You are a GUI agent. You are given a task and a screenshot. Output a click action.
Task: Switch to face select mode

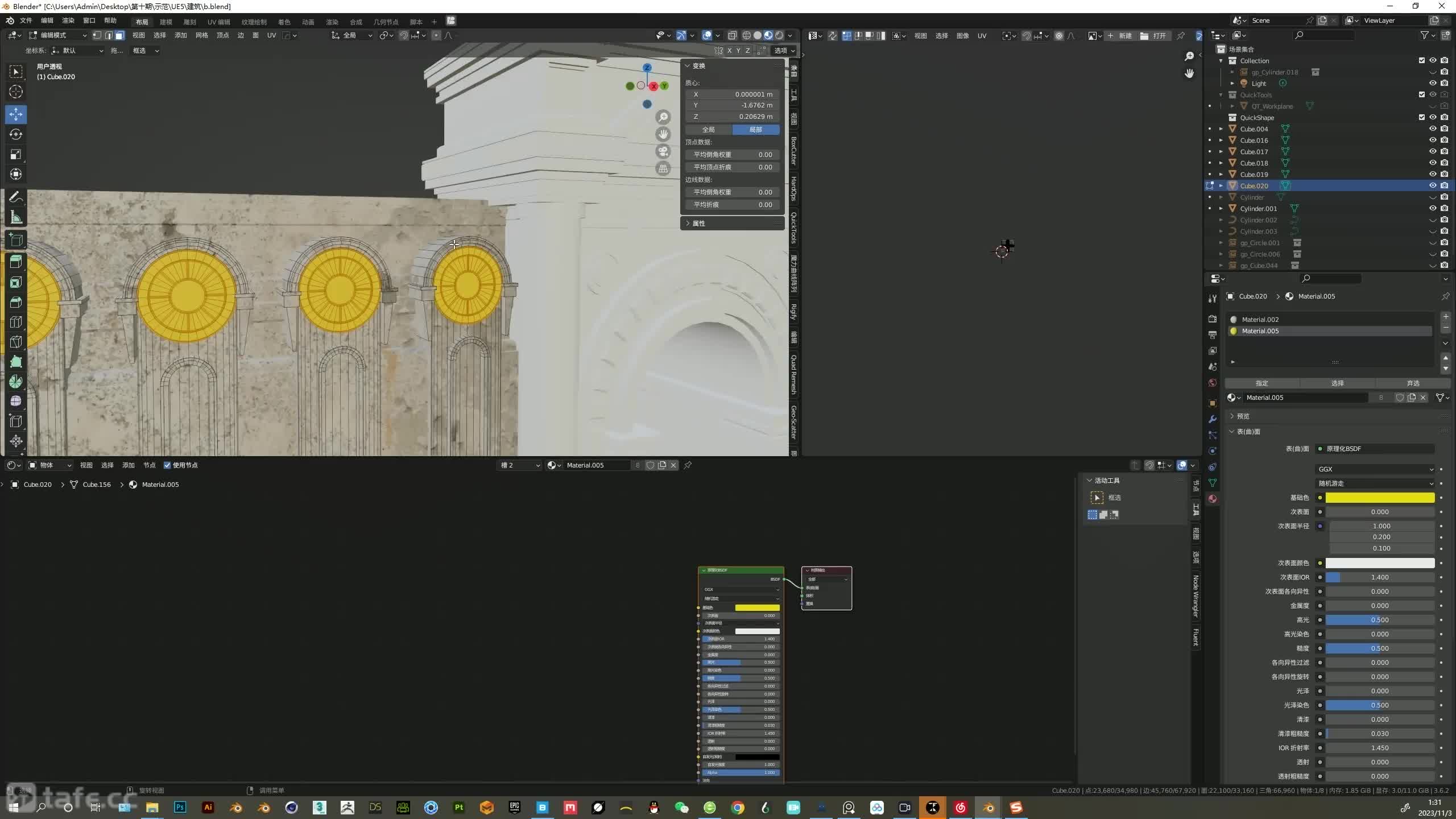tap(119, 35)
